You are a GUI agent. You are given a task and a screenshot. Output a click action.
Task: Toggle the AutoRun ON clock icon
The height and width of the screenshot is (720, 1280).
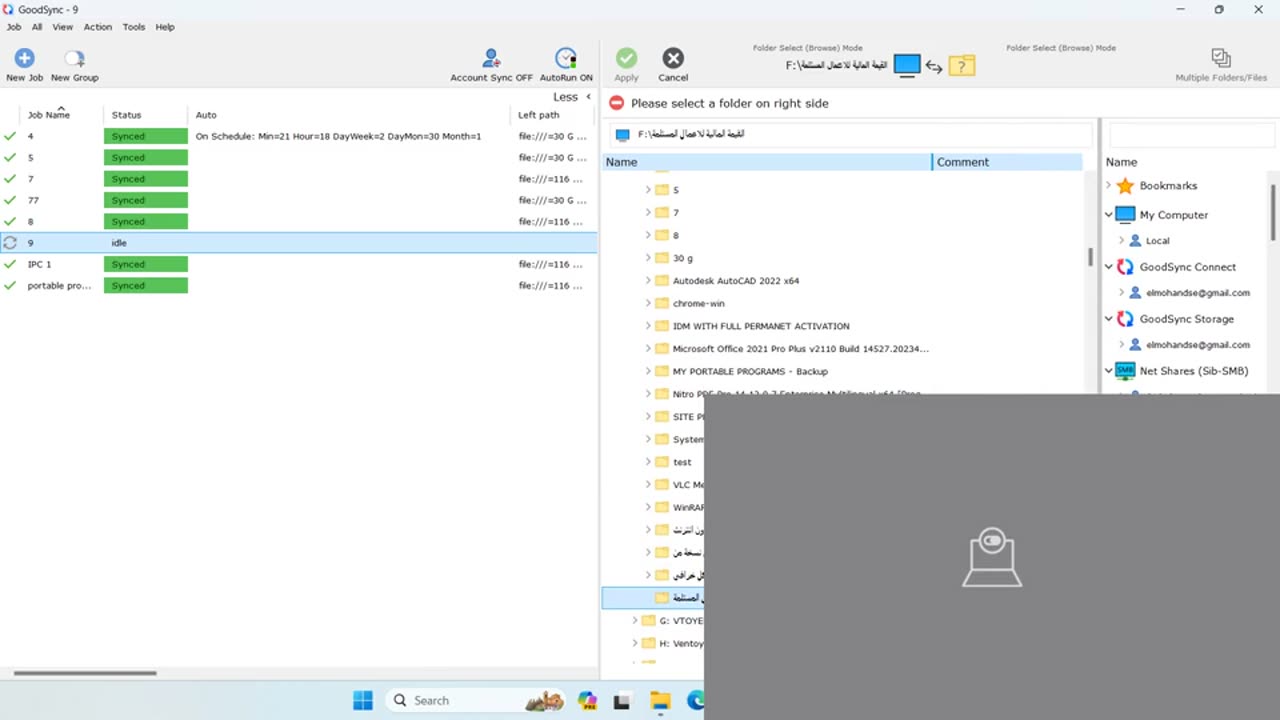tap(566, 58)
